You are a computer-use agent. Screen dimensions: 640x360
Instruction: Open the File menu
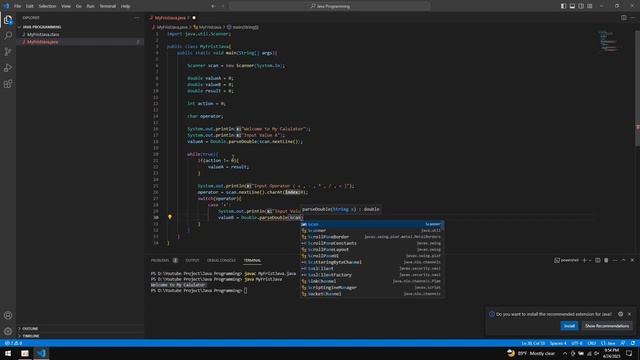(x=18, y=6)
